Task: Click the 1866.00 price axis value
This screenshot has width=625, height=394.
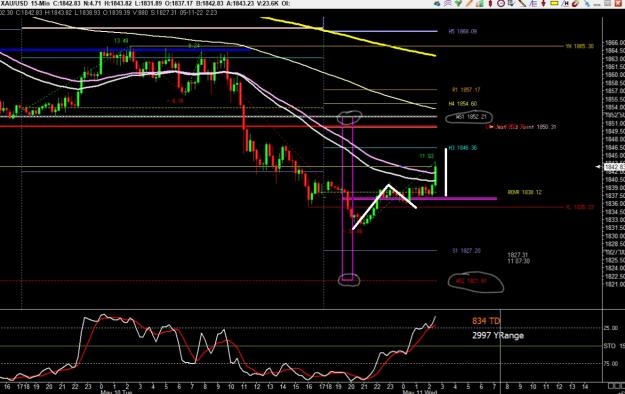Action: point(615,42)
